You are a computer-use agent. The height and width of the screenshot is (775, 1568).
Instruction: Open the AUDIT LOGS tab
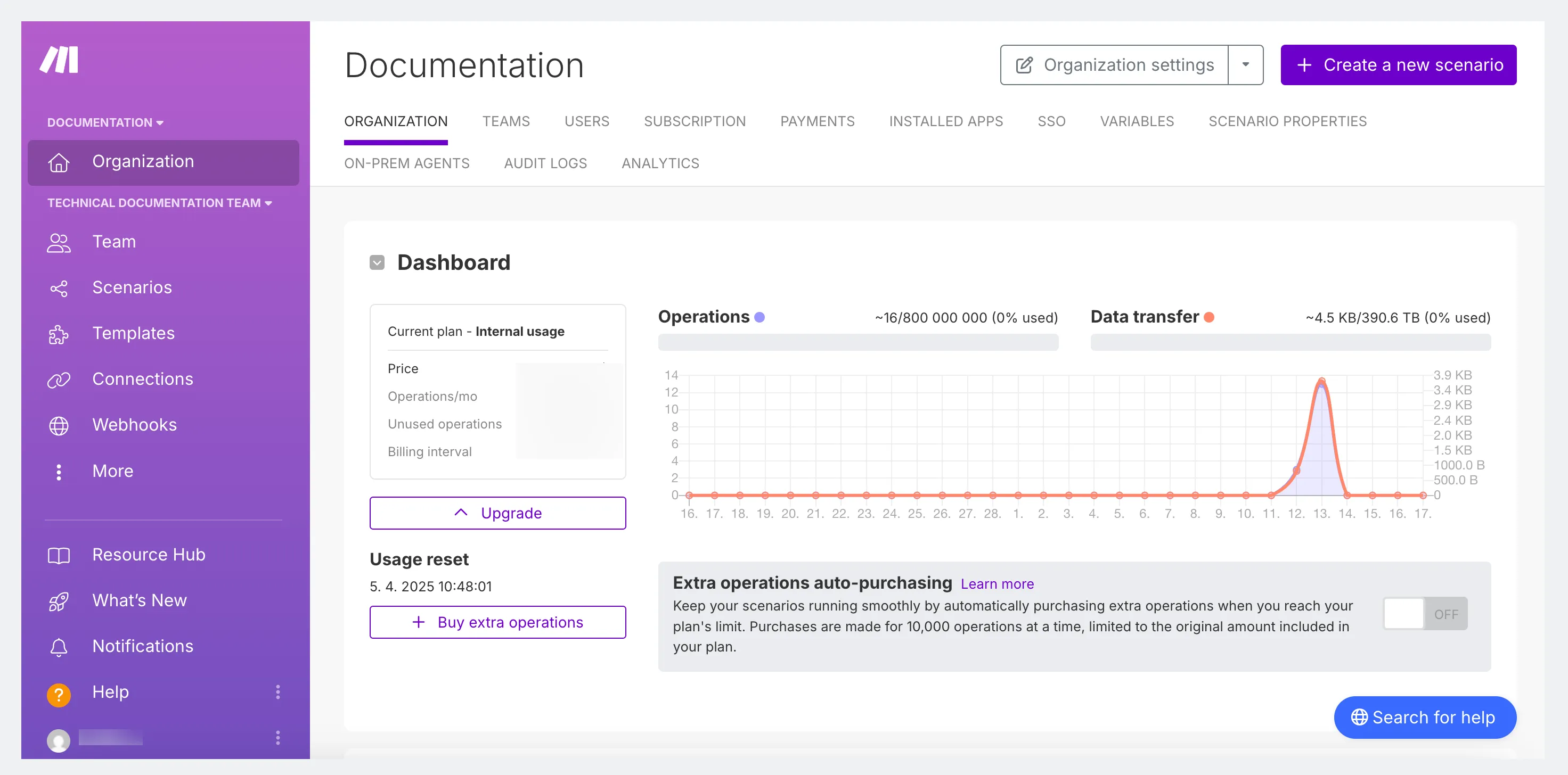tap(545, 163)
